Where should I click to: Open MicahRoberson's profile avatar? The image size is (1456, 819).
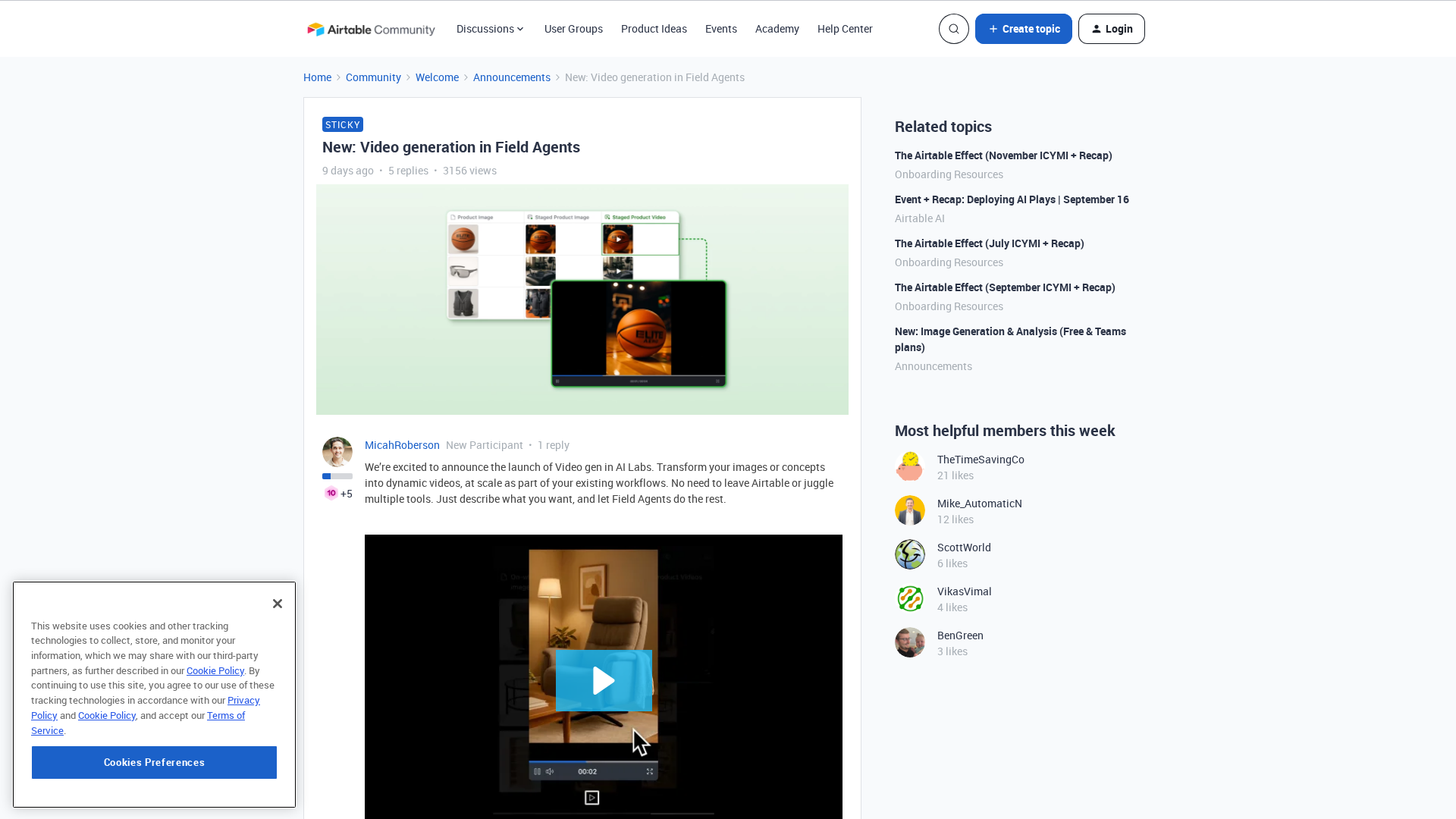pyautogui.click(x=337, y=452)
